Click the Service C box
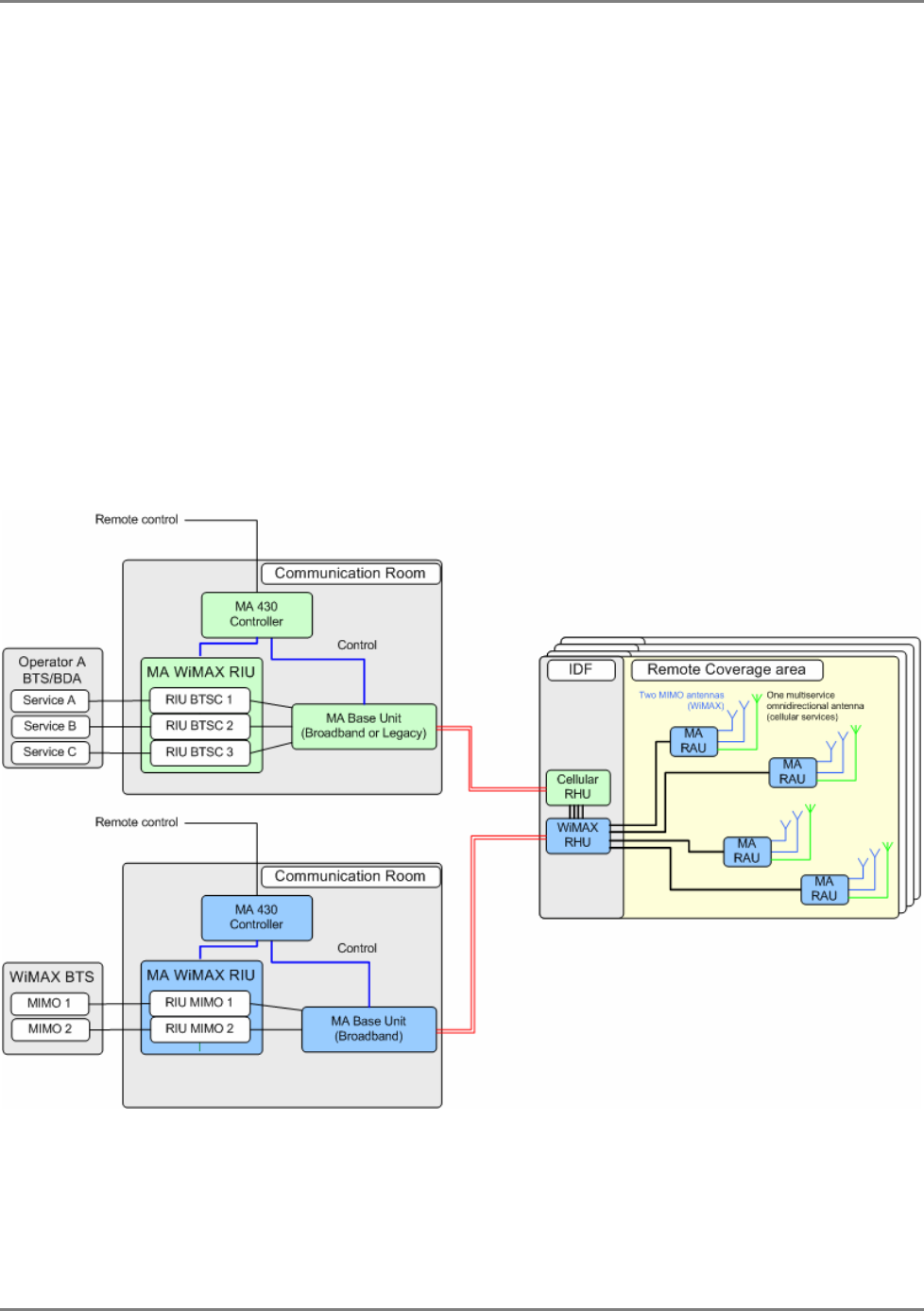 pos(49,752)
